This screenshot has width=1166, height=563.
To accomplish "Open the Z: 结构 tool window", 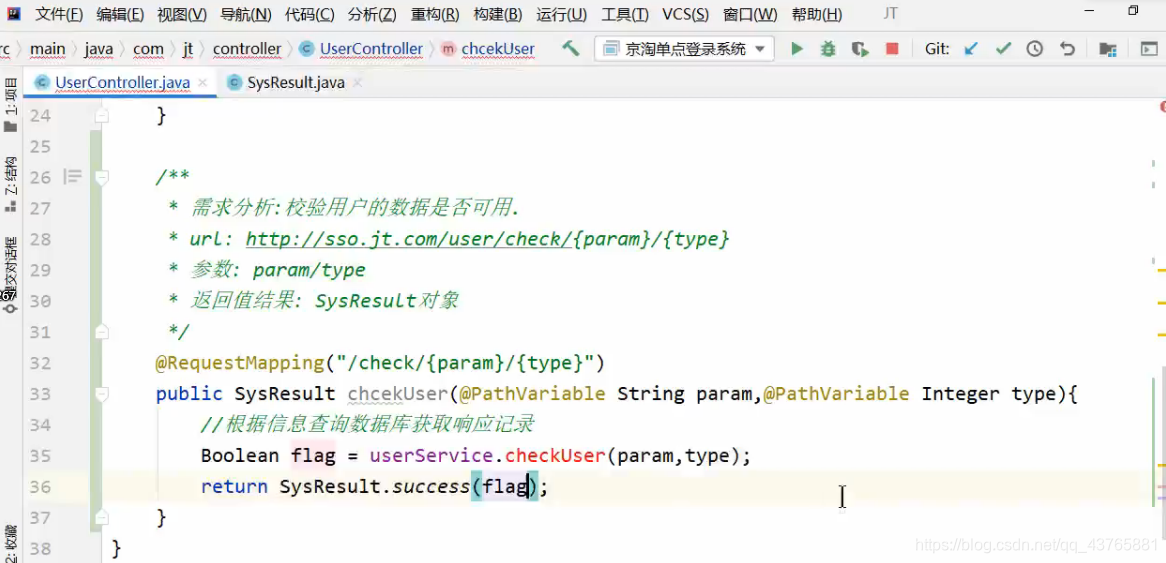I will (10, 184).
